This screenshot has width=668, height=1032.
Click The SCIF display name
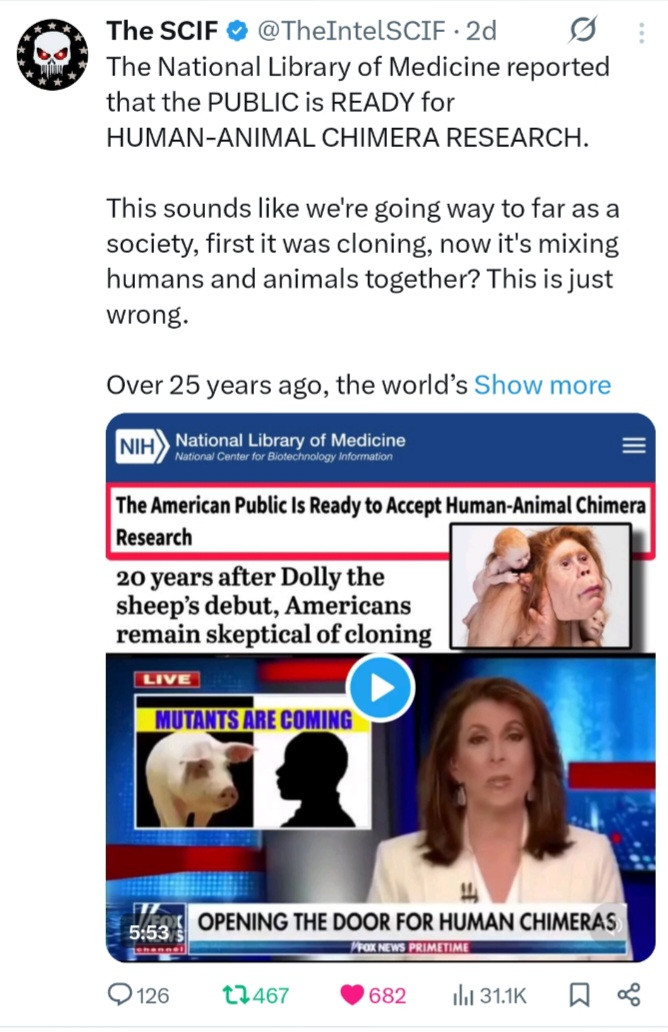point(162,30)
